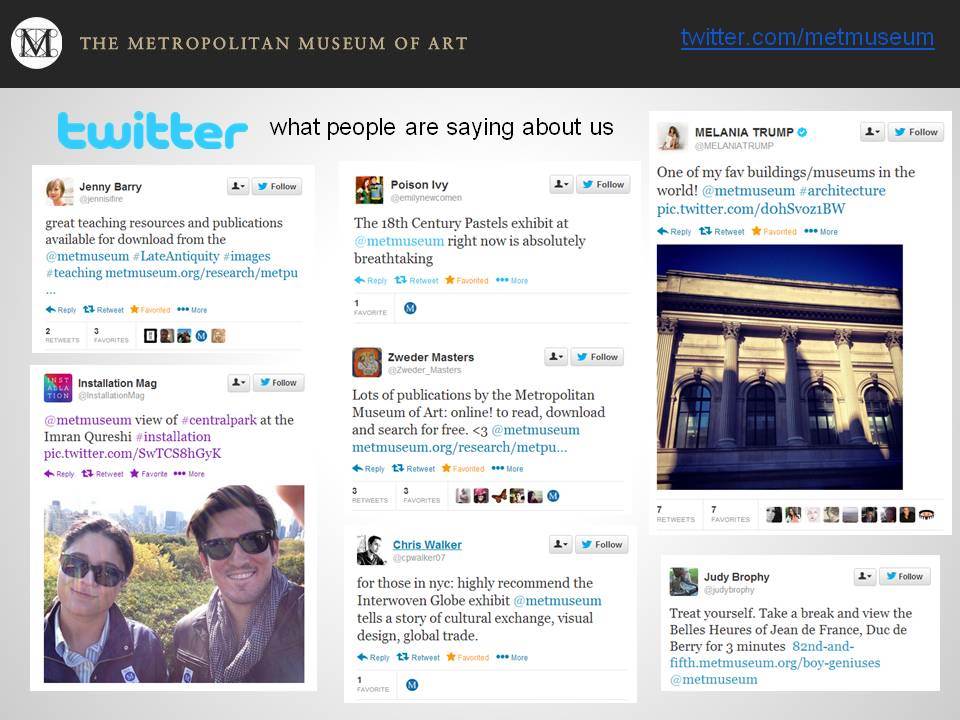This screenshot has height=720, width=960.
Task: Open #centralpark hashtag link
Action: [x=219, y=420]
